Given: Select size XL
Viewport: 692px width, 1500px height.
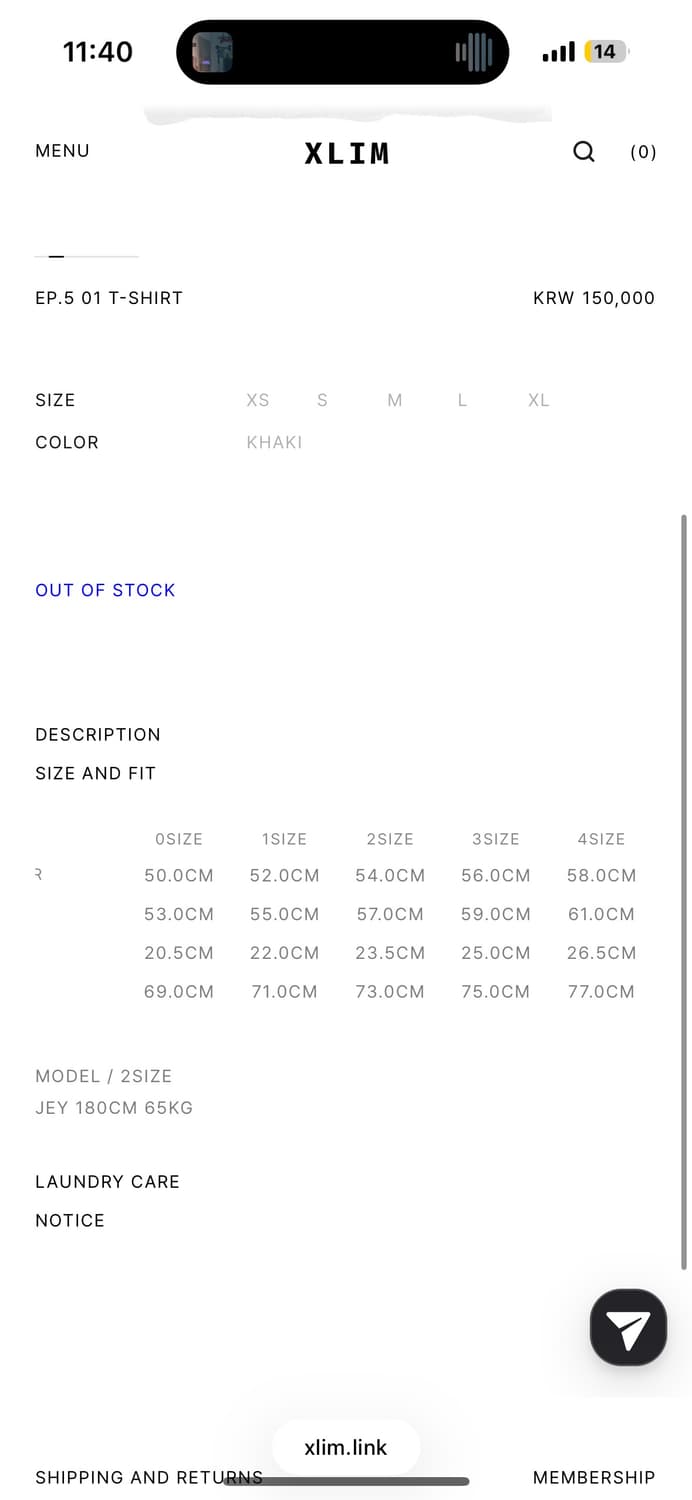Looking at the screenshot, I should click(x=539, y=400).
